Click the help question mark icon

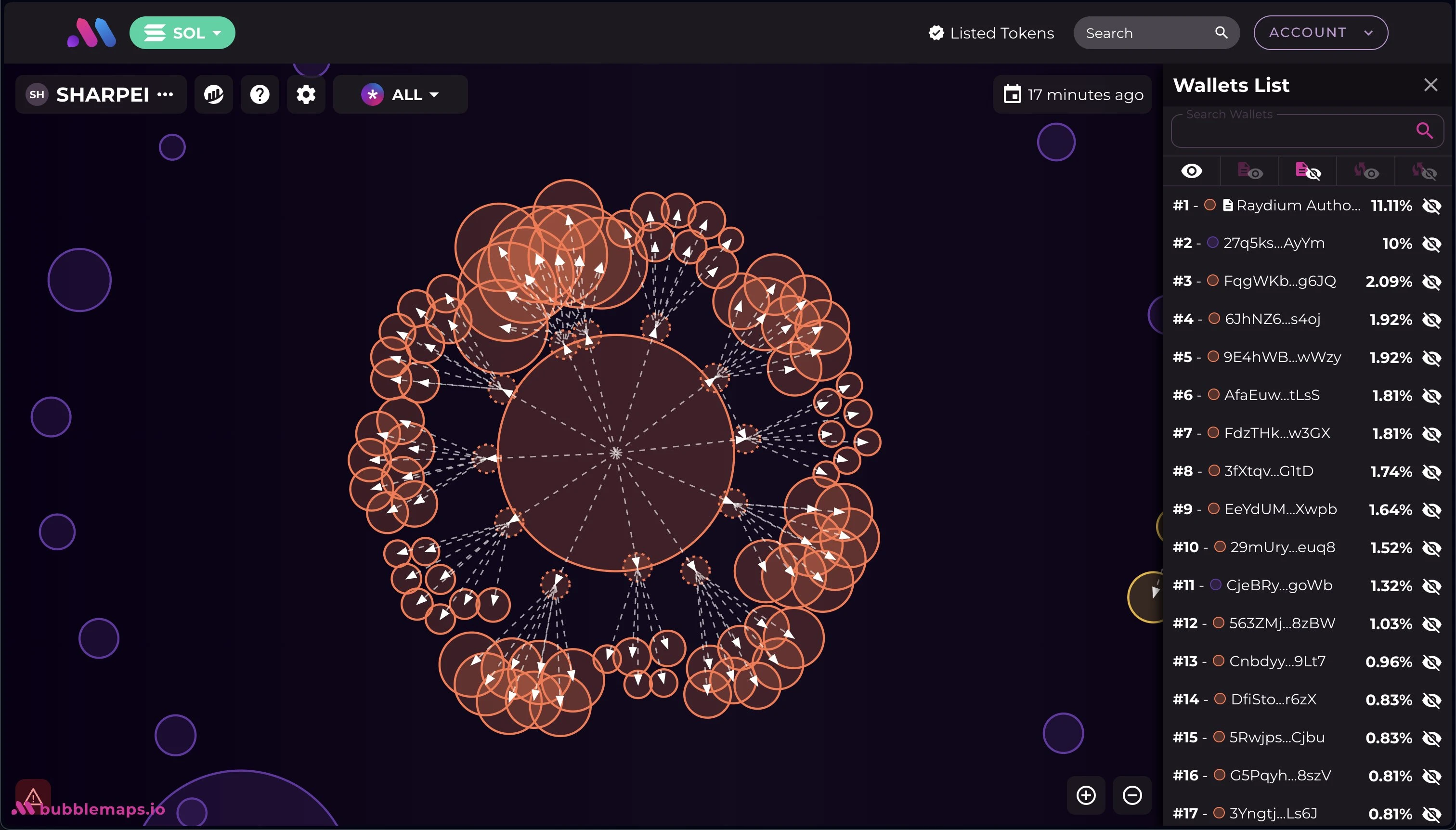(261, 94)
